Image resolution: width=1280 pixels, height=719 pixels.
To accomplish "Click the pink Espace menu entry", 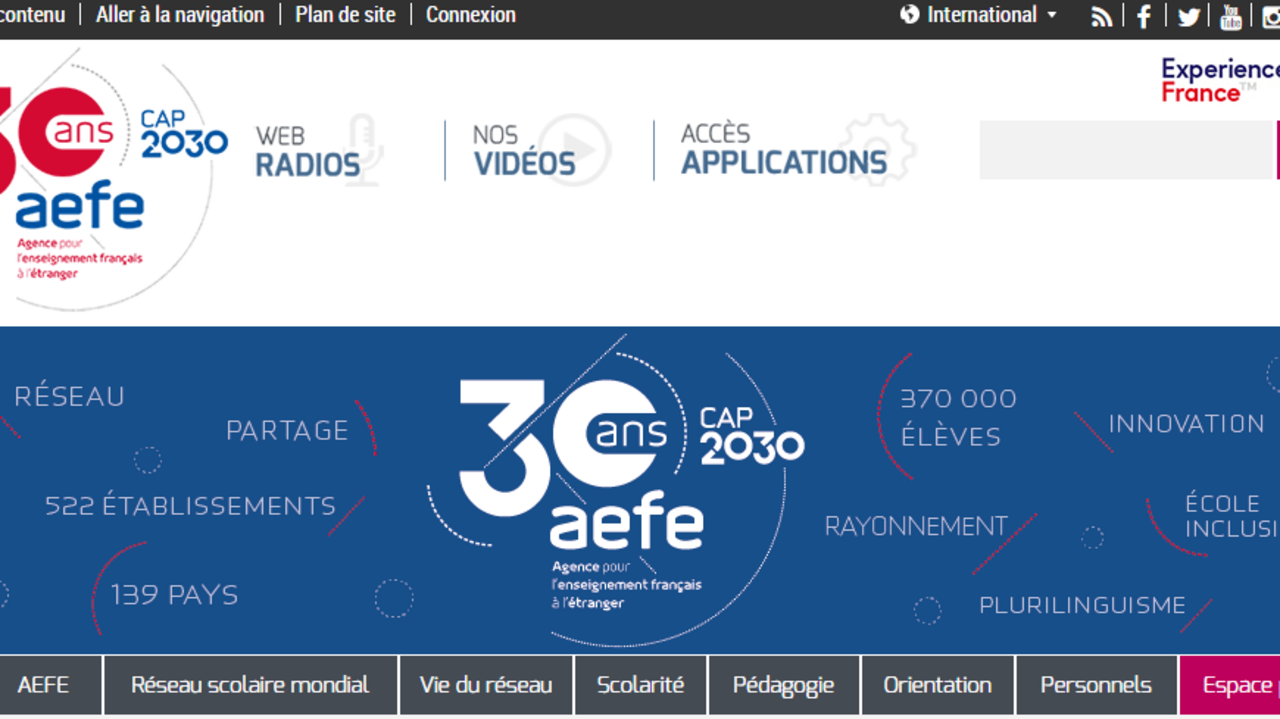I will 1240,685.
